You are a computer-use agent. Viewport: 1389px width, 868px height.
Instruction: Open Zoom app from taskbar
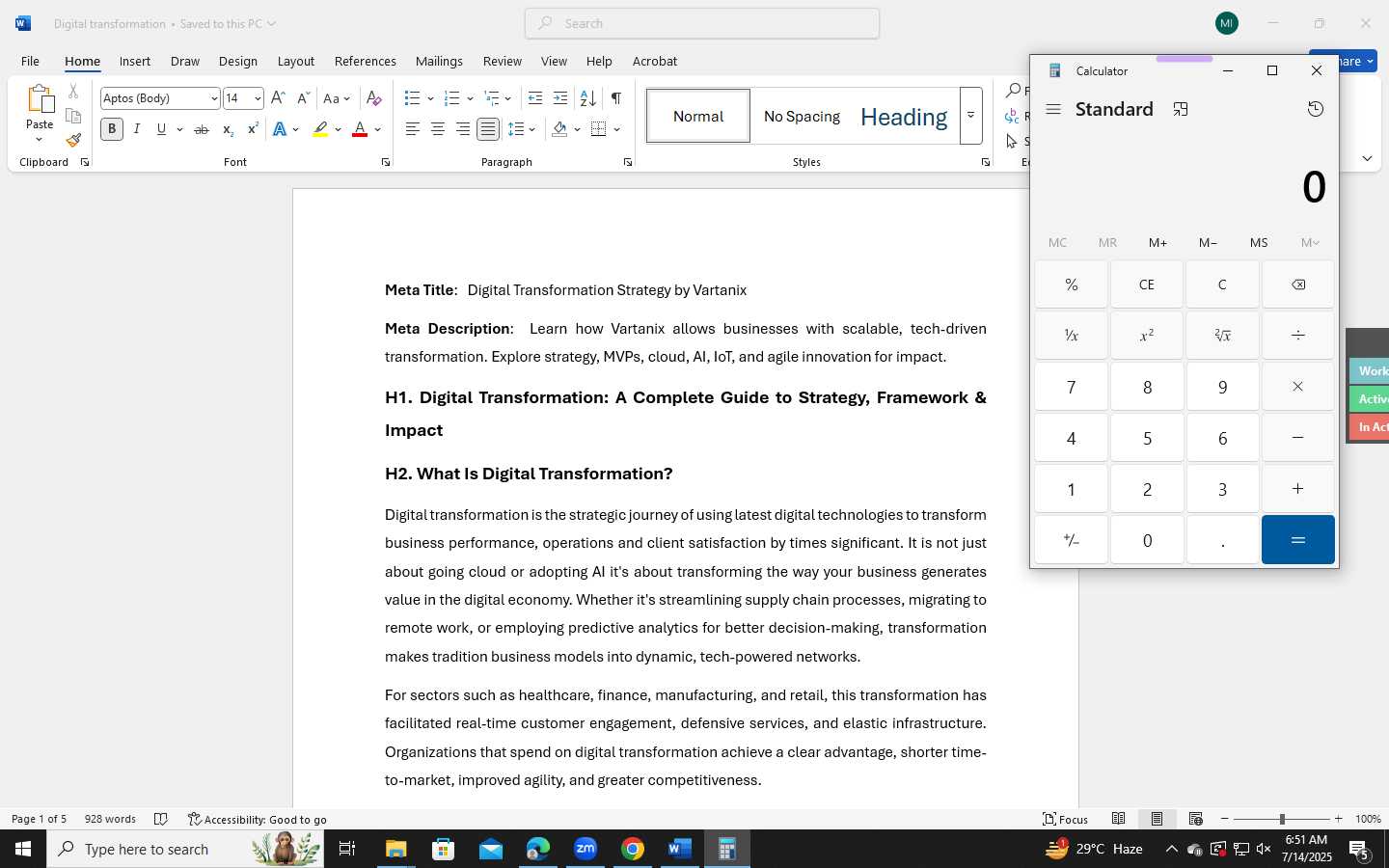pyautogui.click(x=586, y=849)
